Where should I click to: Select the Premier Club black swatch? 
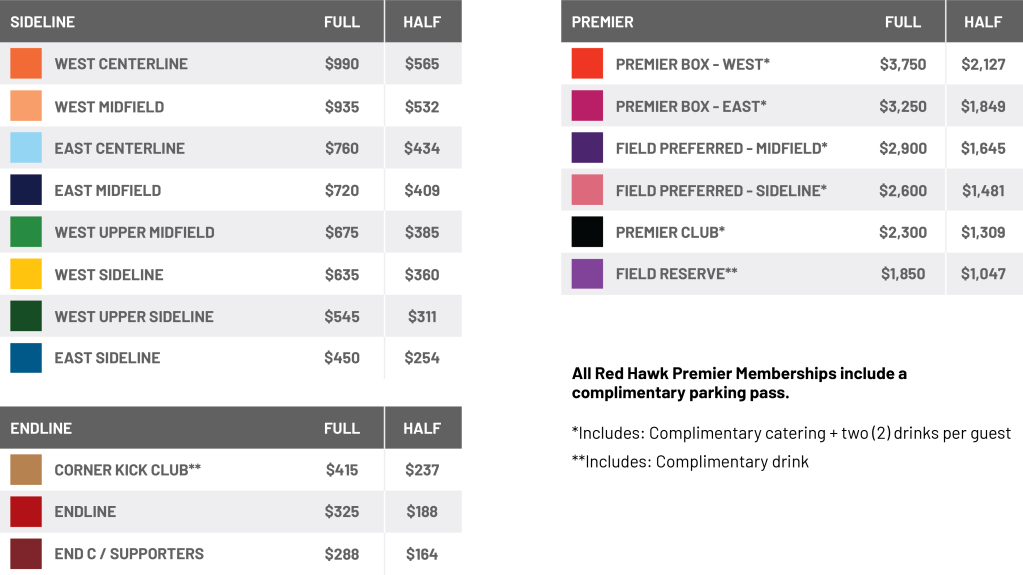587,232
